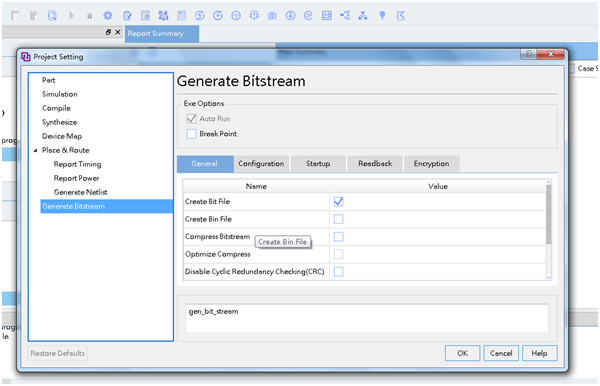
Task: Click the Value column header
Action: [x=438, y=186]
